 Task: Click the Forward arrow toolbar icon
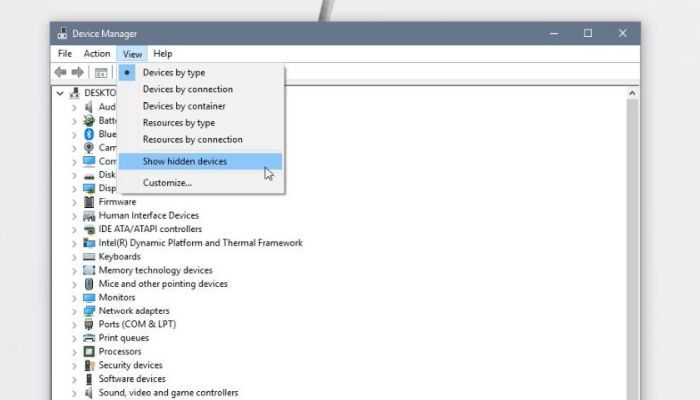(x=76, y=72)
